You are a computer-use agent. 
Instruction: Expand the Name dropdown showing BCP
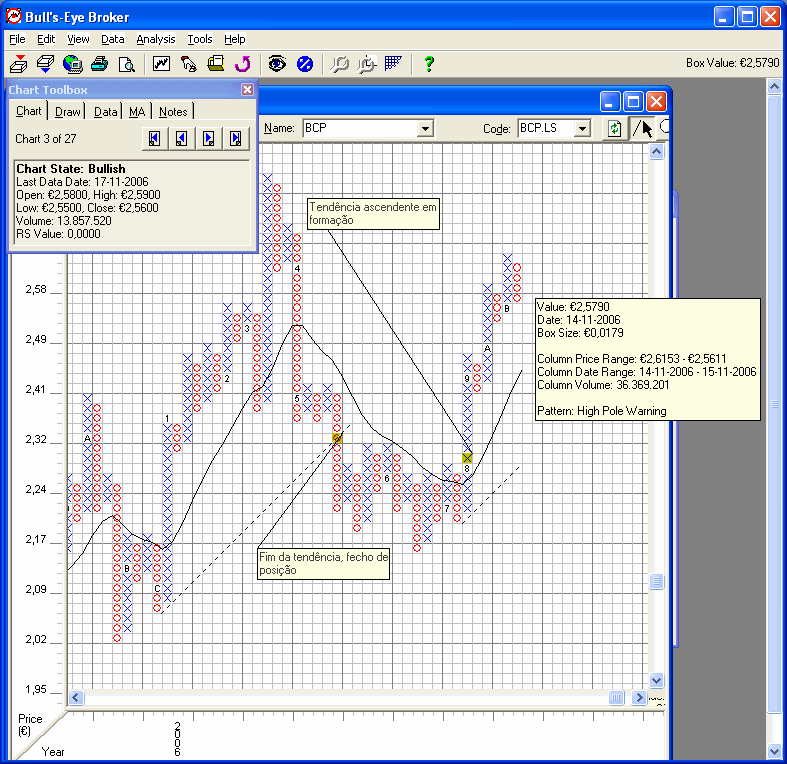[425, 129]
